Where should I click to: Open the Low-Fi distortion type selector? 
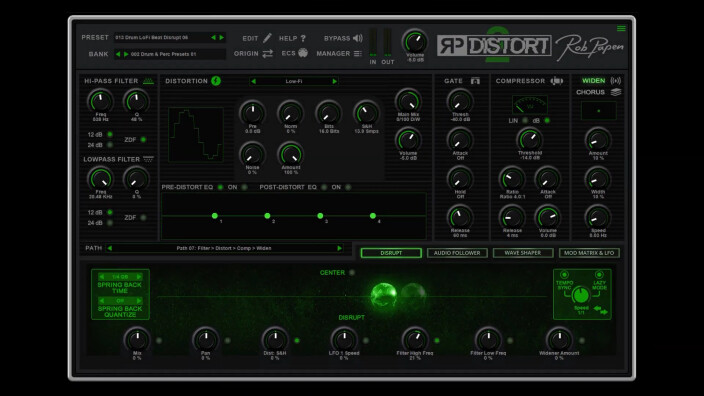(x=294, y=81)
